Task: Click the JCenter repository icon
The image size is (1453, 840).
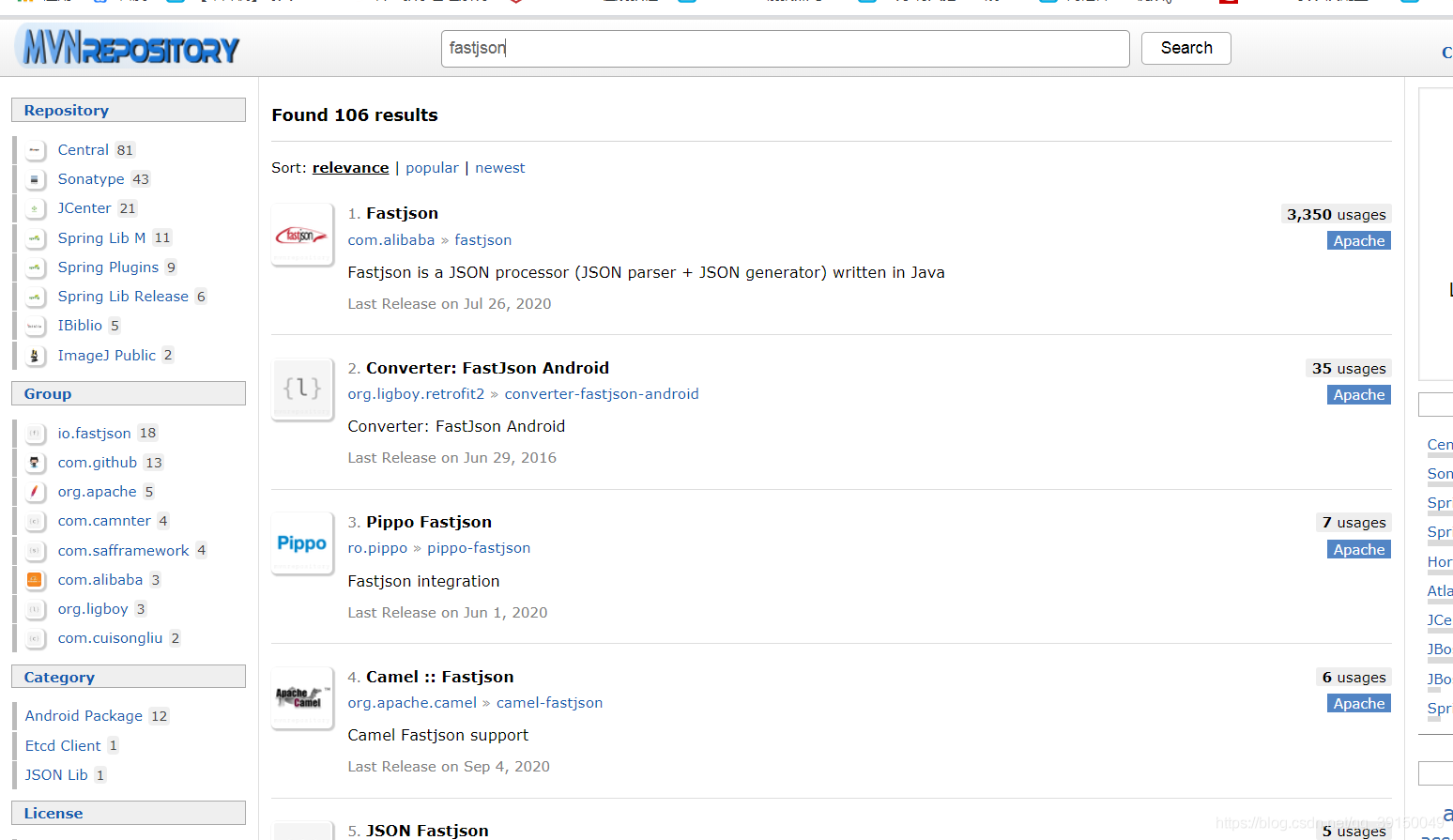Action: [x=35, y=208]
